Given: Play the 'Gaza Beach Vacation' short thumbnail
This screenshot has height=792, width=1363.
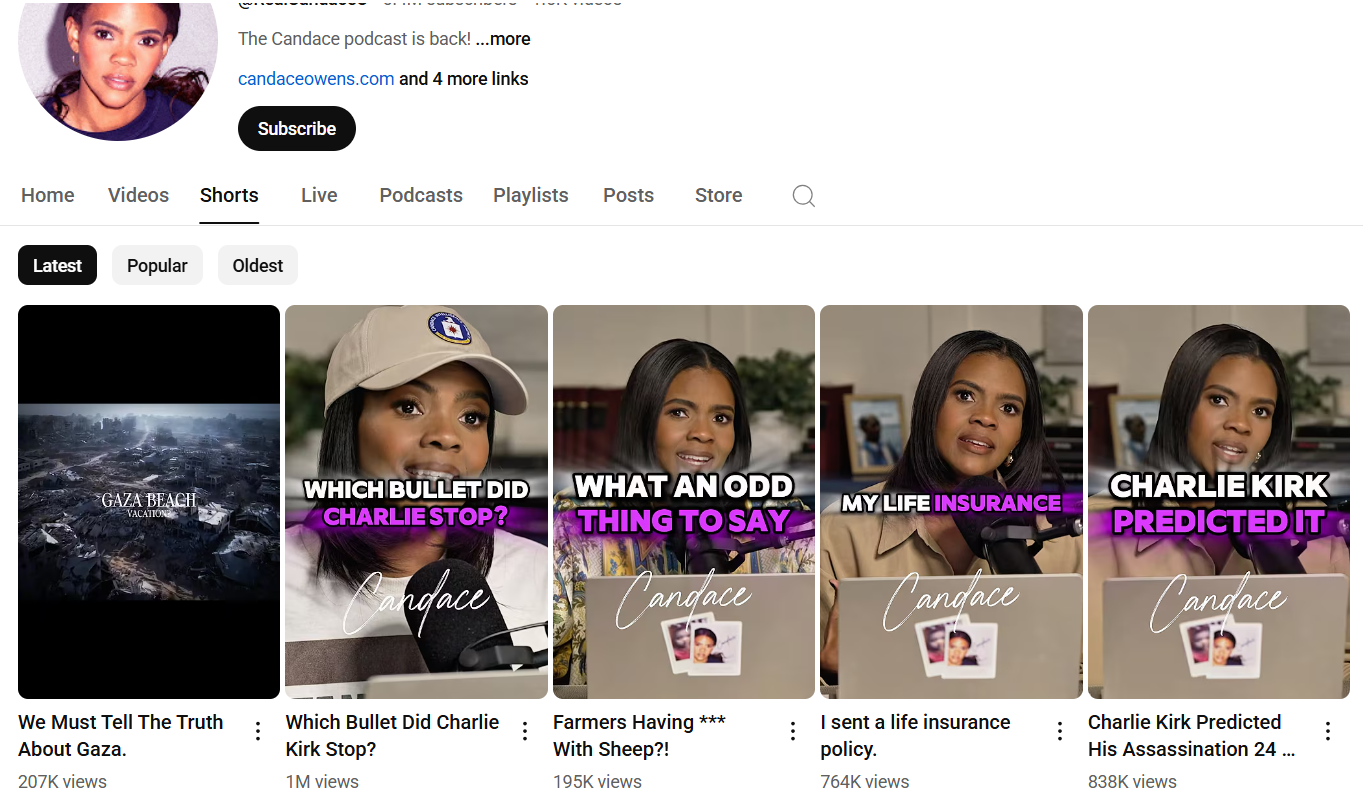Looking at the screenshot, I should 149,502.
